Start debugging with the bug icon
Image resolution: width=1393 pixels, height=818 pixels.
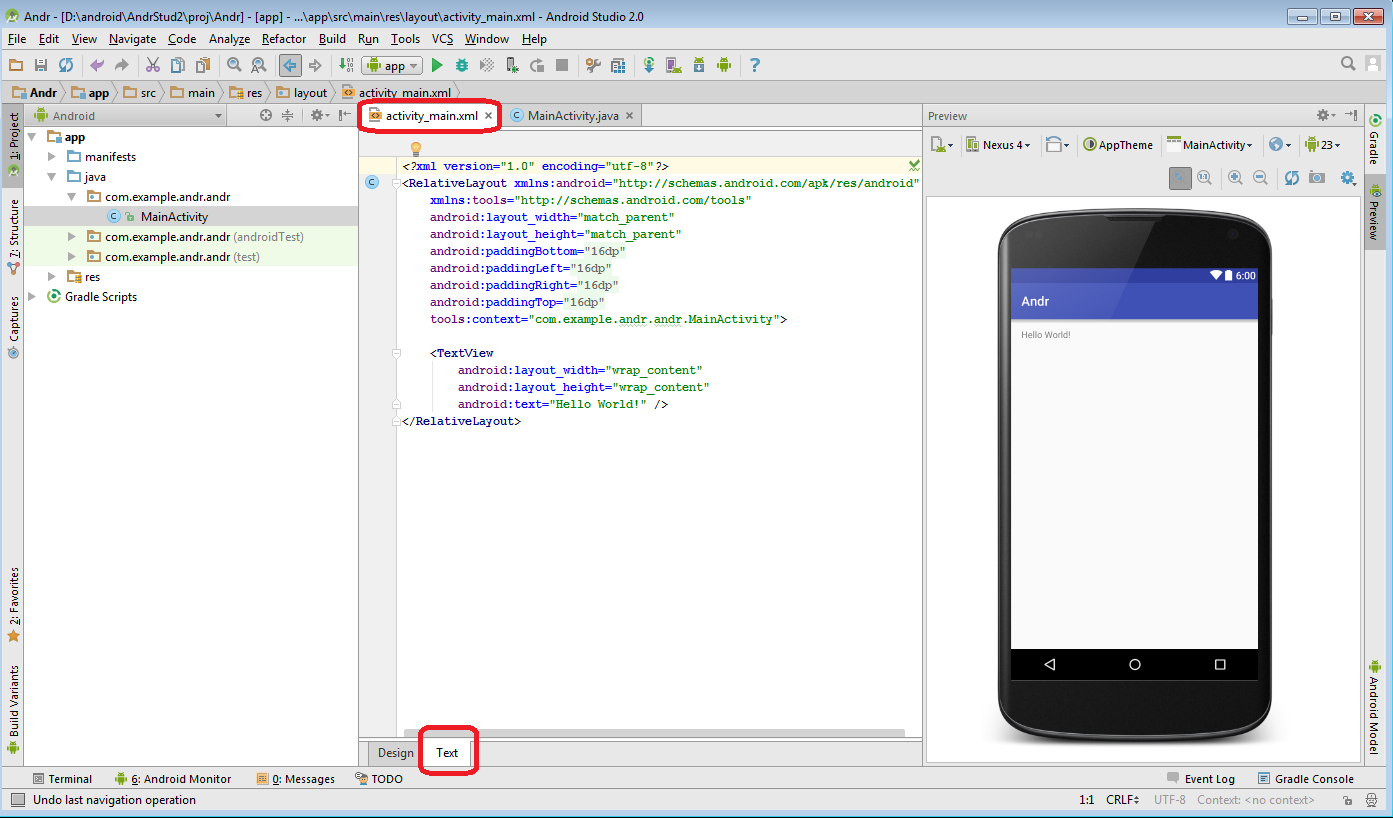tap(462, 65)
